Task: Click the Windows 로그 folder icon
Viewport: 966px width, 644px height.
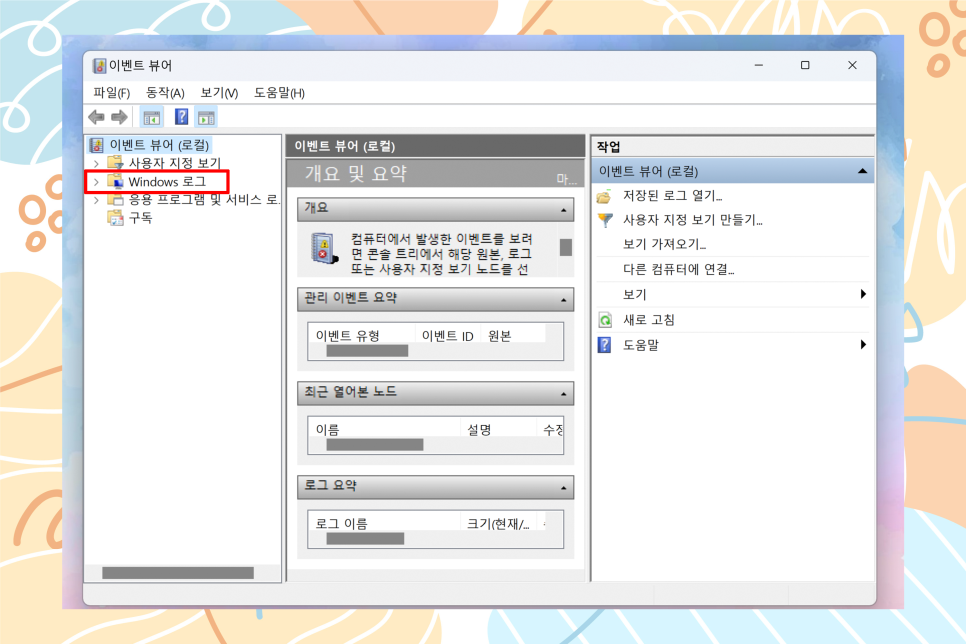Action: 115,181
